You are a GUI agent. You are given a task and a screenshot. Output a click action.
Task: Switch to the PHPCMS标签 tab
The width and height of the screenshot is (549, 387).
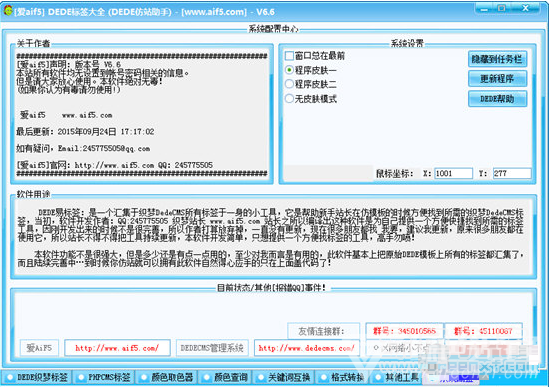[104, 378]
